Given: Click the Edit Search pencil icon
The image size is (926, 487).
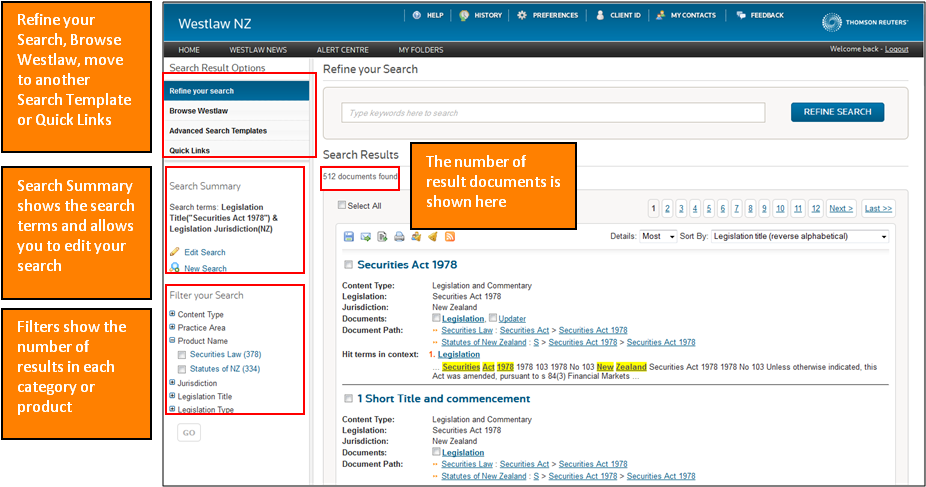Looking at the screenshot, I should 175,252.
